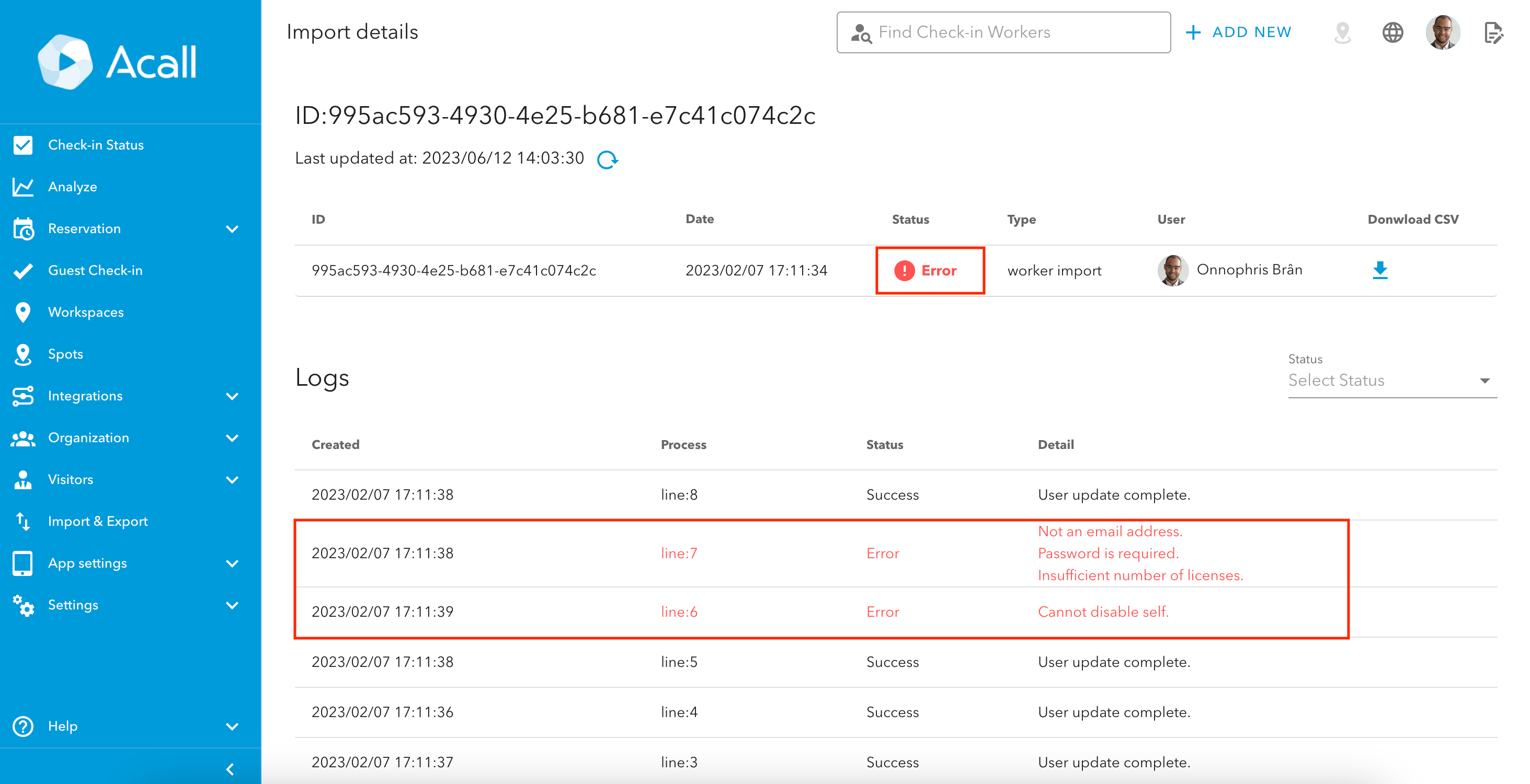Click the document edit icon in header
1530x784 pixels.
pyautogui.click(x=1493, y=32)
